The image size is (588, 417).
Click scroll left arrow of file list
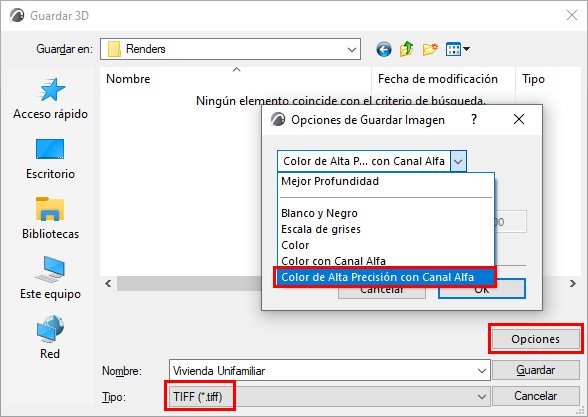(x=108, y=284)
